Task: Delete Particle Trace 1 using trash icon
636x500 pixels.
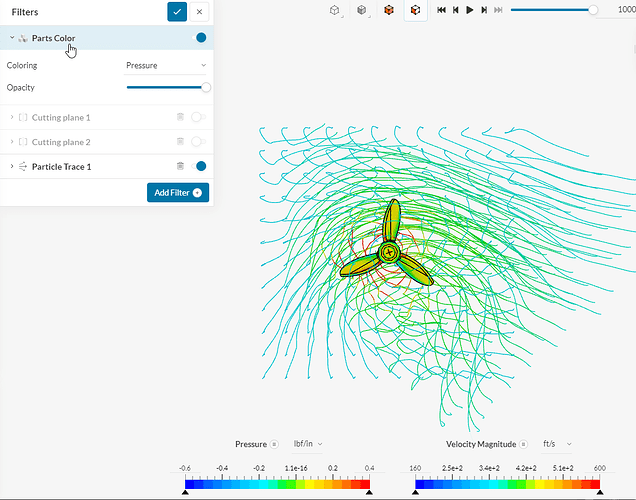Action: pyautogui.click(x=180, y=166)
